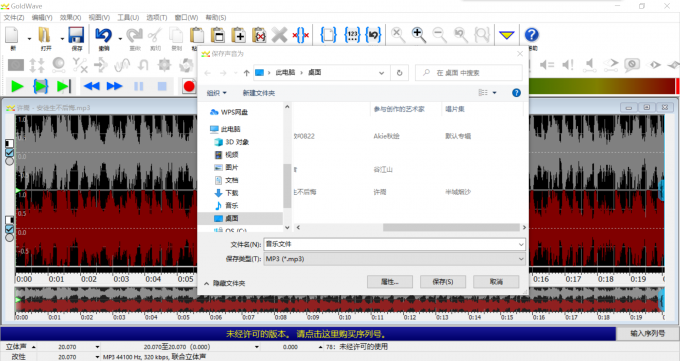The width and height of the screenshot is (680, 361).
Task: Click the New file icon in GoldWave toolbar
Action: click(12, 35)
